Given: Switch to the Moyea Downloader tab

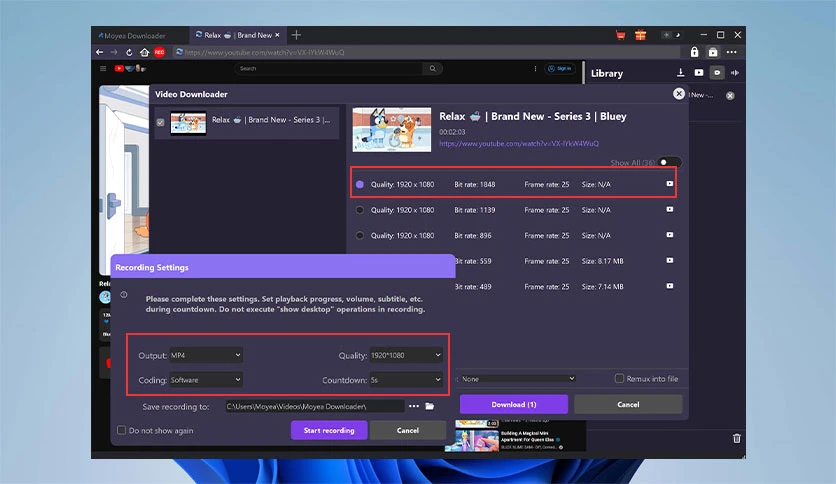Looking at the screenshot, I should click(140, 36).
